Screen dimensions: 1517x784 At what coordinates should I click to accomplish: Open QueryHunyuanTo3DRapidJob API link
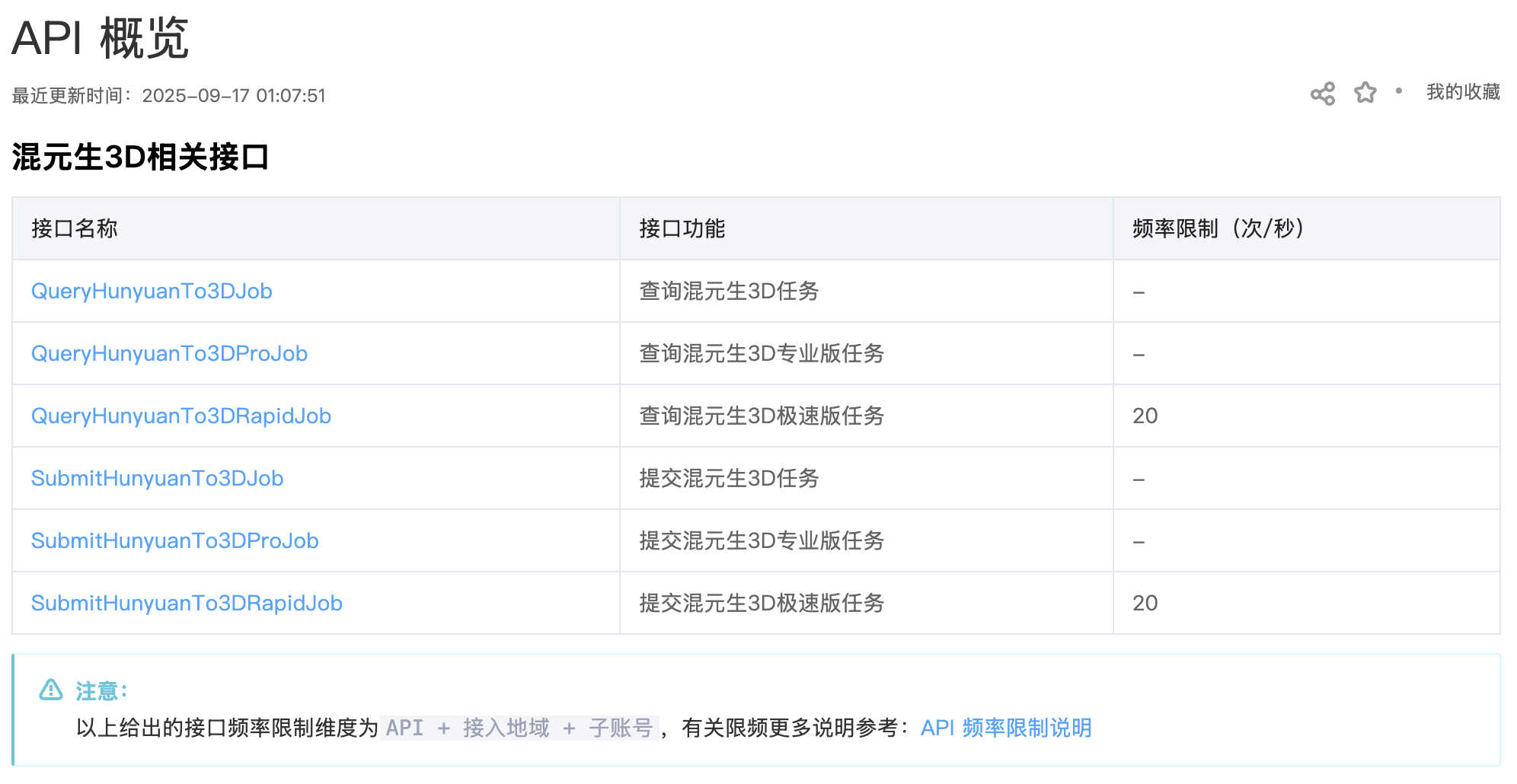tap(181, 416)
